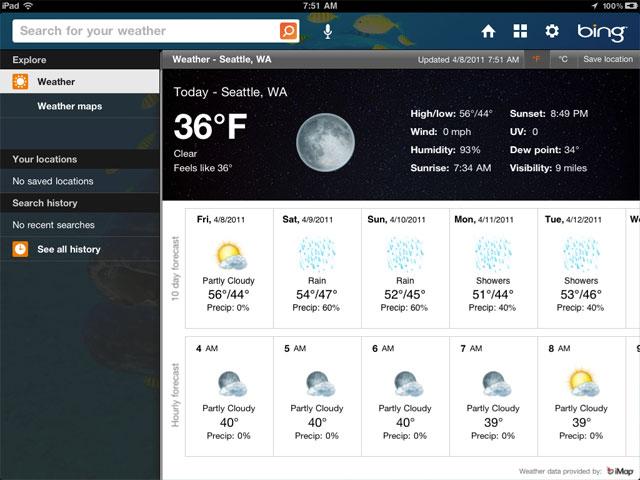640x480 pixels.
Task: Open the settings gear icon
Action: click(552, 31)
